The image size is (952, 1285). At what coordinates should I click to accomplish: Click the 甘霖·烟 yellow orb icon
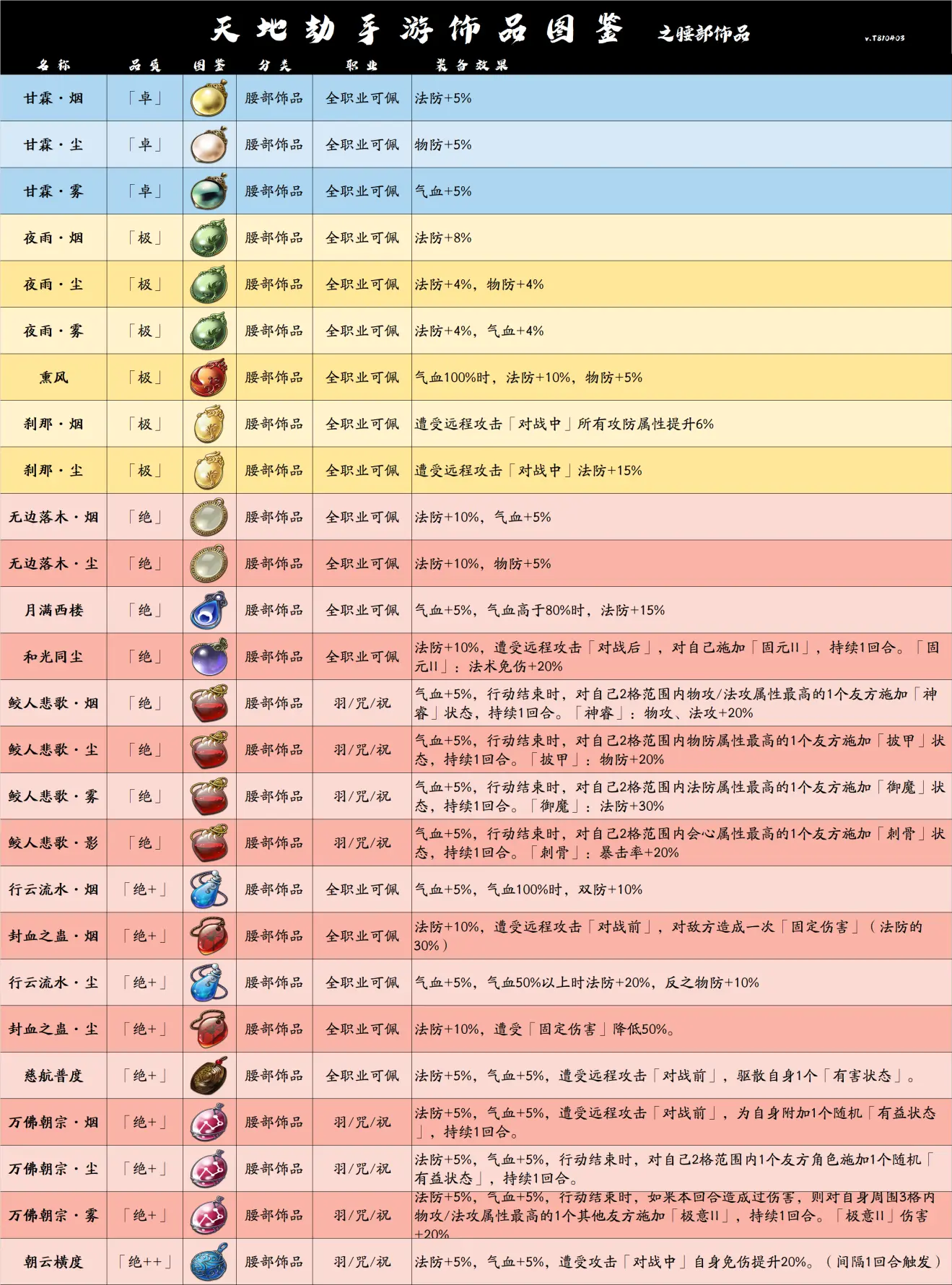click(209, 98)
